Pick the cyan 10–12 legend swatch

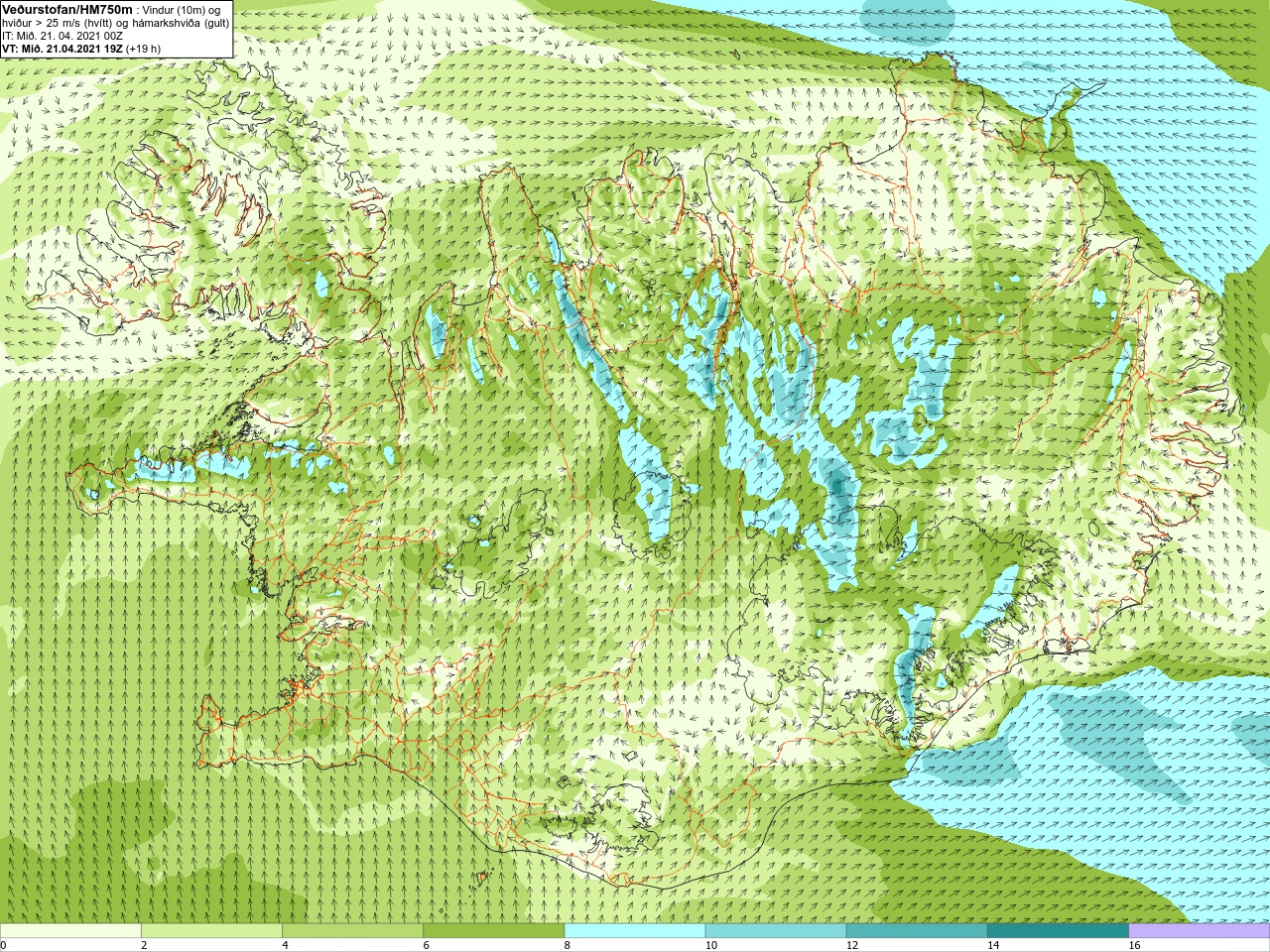[776, 931]
